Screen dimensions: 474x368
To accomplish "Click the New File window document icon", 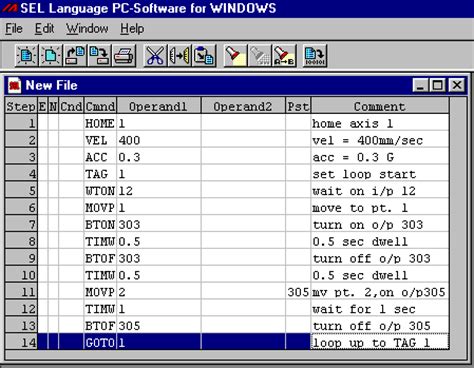I will 15,85.
